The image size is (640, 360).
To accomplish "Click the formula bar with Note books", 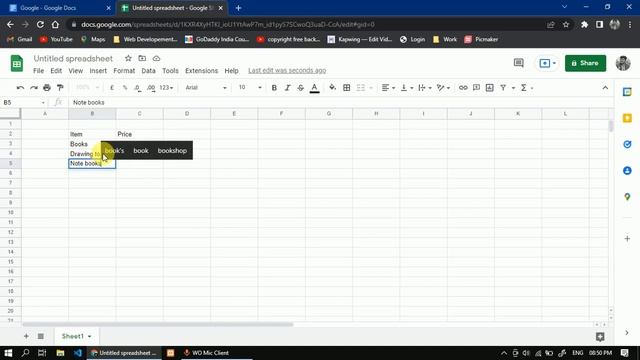I will 339,102.
